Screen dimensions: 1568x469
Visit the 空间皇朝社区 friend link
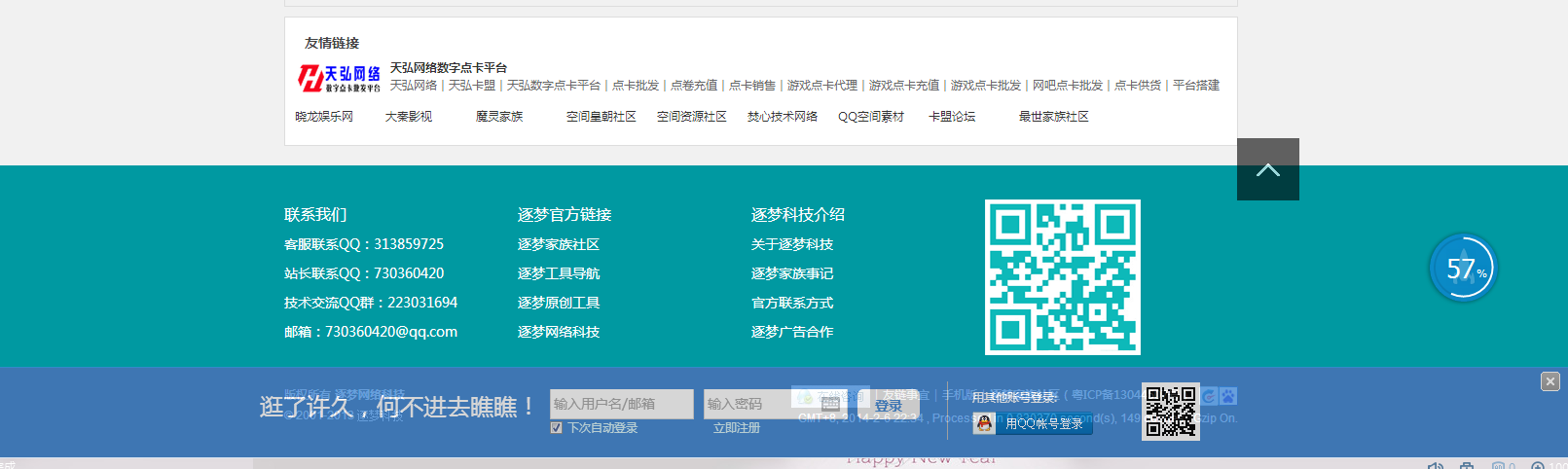(602, 117)
